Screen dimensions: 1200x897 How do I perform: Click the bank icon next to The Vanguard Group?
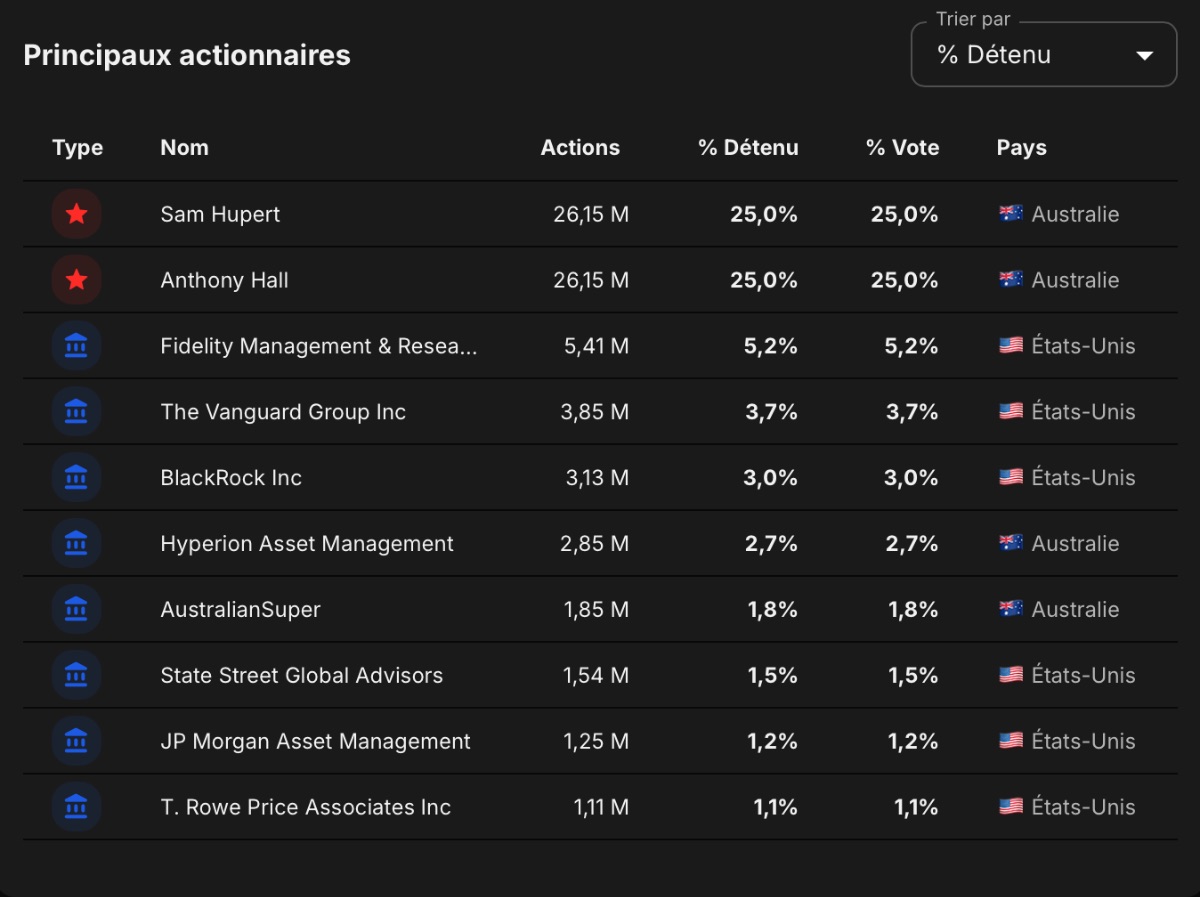tap(77, 412)
